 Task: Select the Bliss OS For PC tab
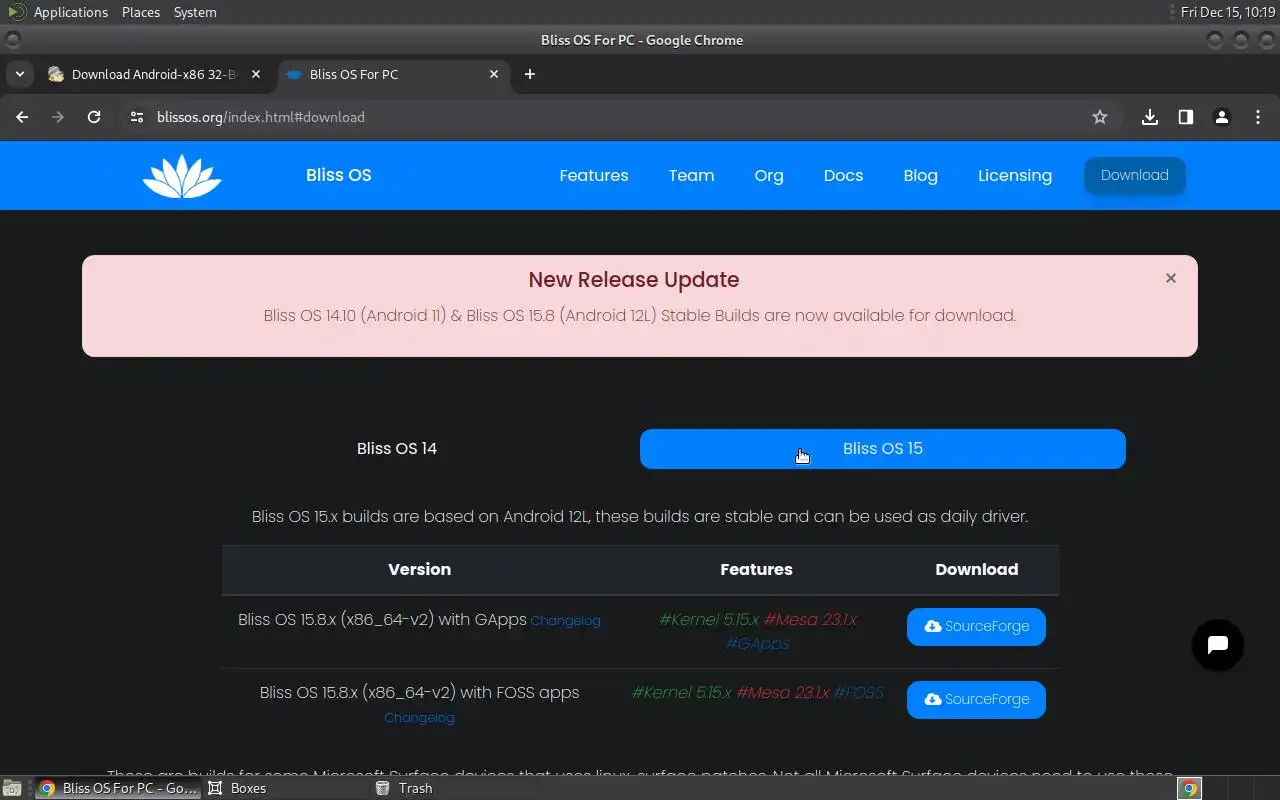point(392,74)
